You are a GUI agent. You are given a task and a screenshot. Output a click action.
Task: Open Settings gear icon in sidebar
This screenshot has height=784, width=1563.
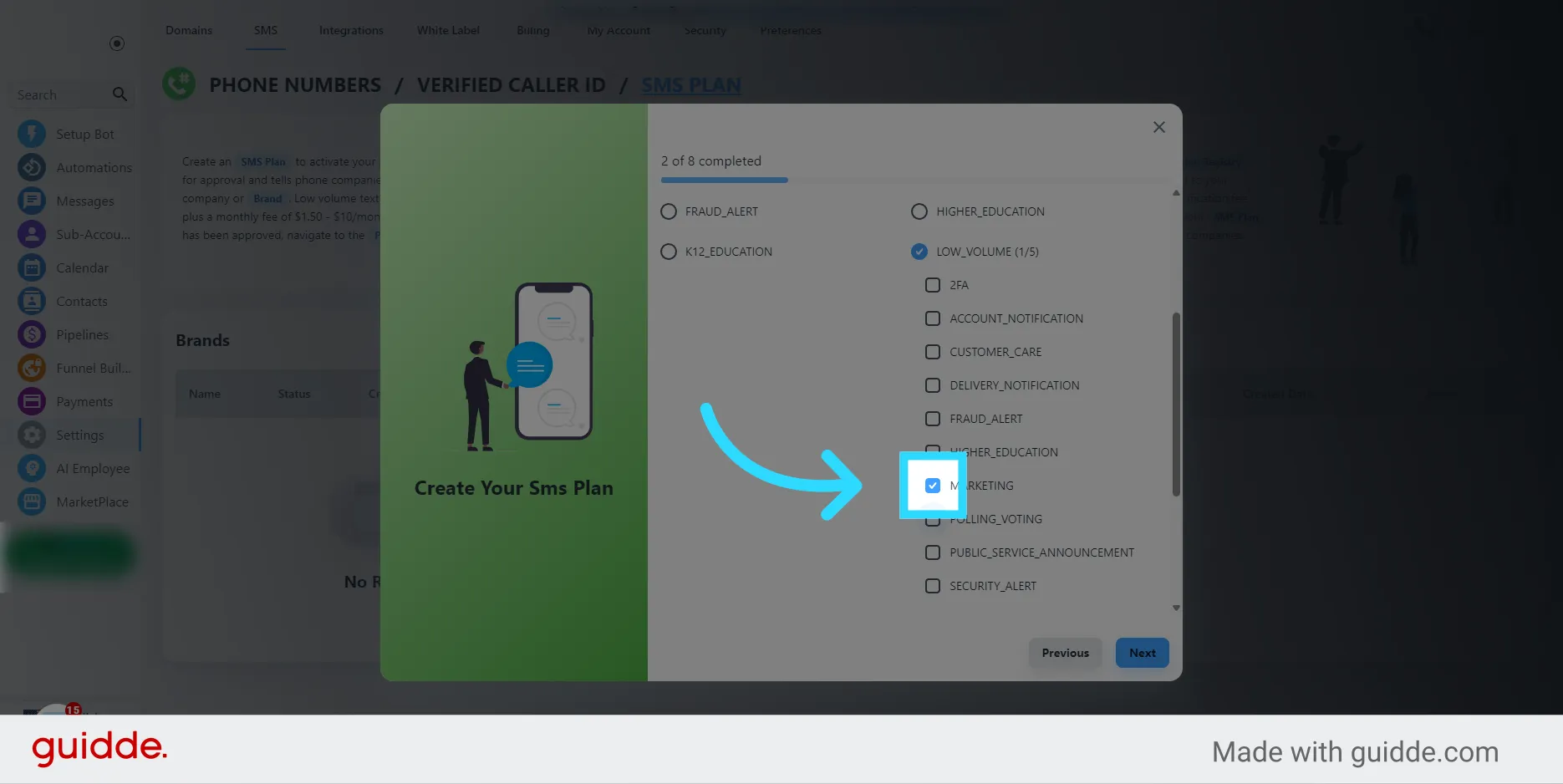32,435
